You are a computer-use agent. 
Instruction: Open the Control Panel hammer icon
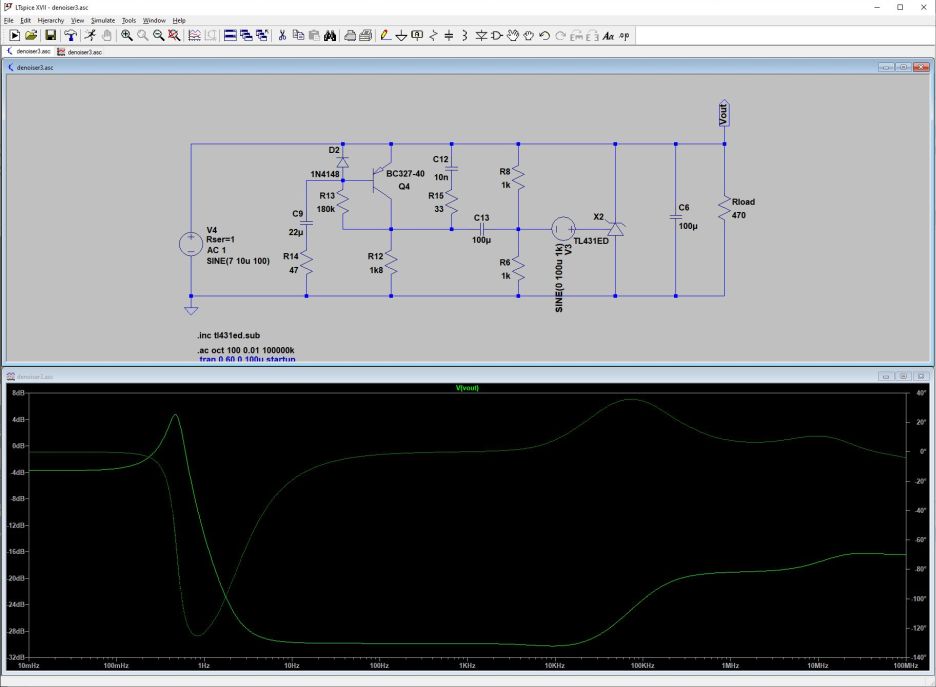[x=70, y=36]
